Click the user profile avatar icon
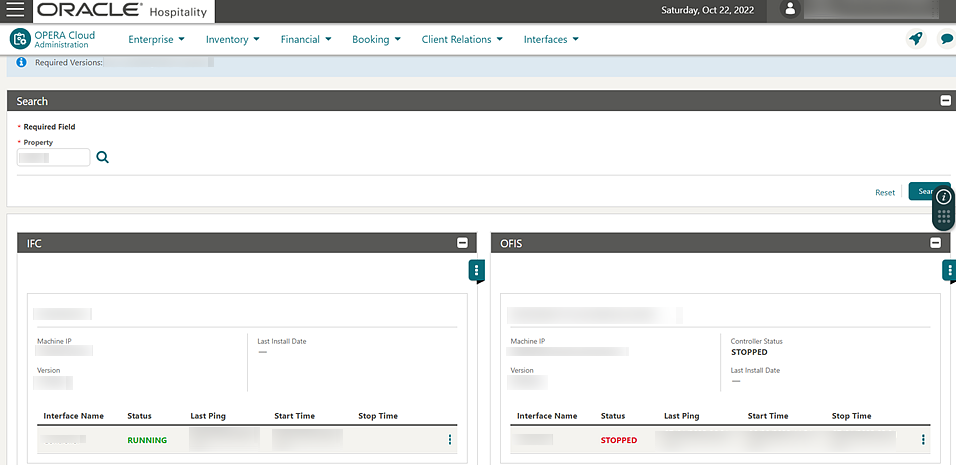Image resolution: width=956 pixels, height=465 pixels. click(x=790, y=9)
